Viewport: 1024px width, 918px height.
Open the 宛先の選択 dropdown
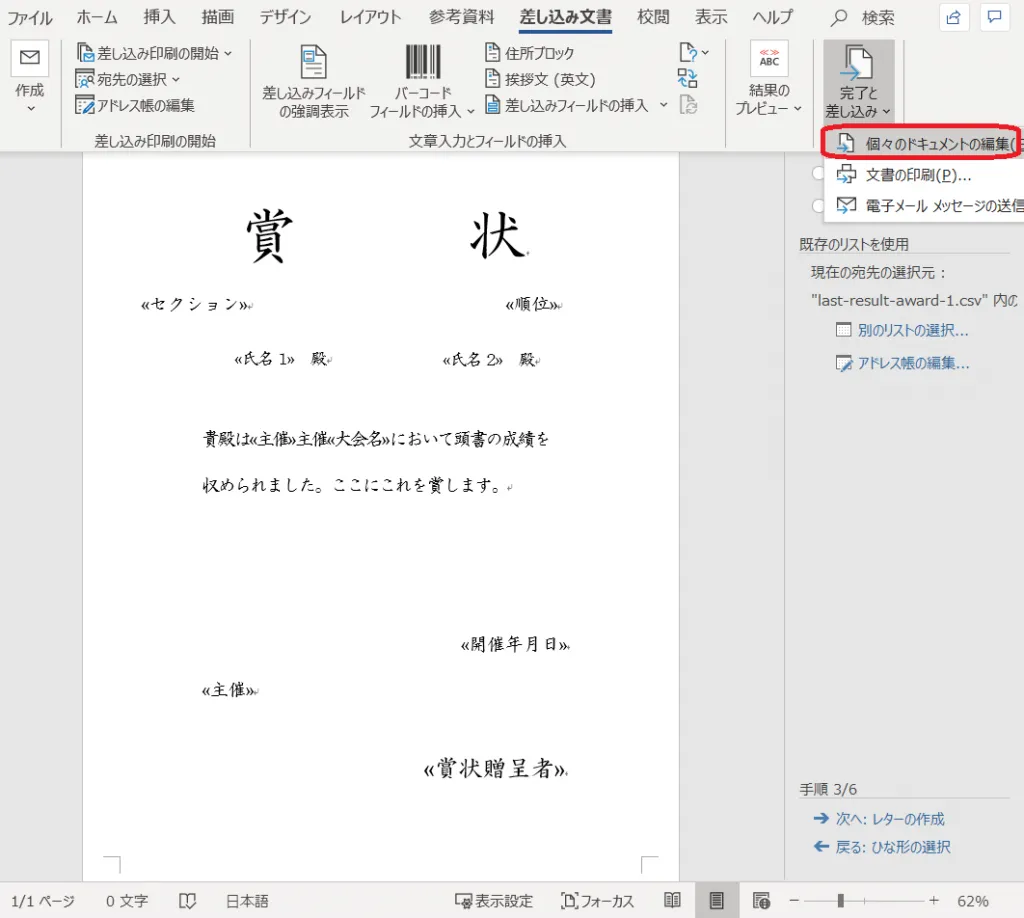(130, 79)
